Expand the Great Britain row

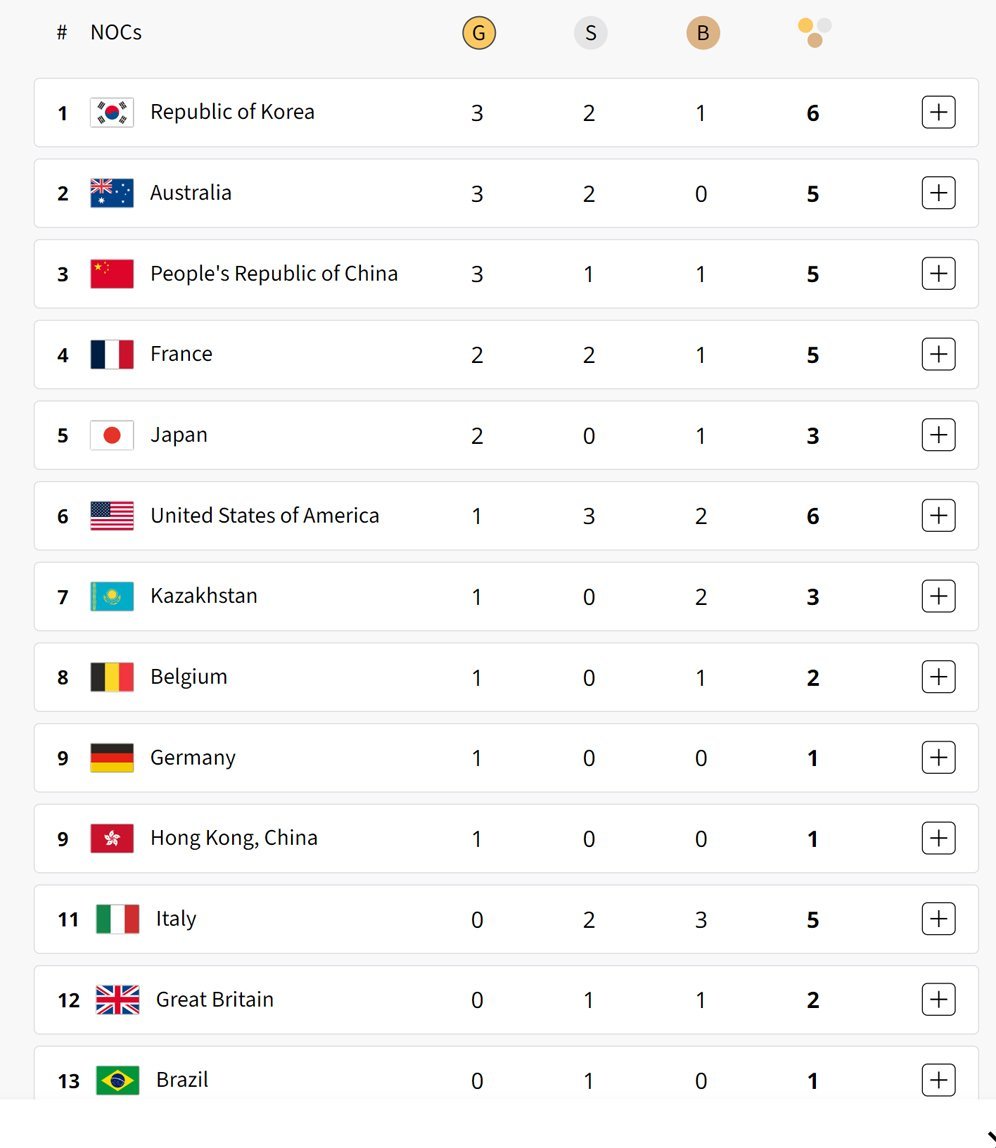point(938,1000)
